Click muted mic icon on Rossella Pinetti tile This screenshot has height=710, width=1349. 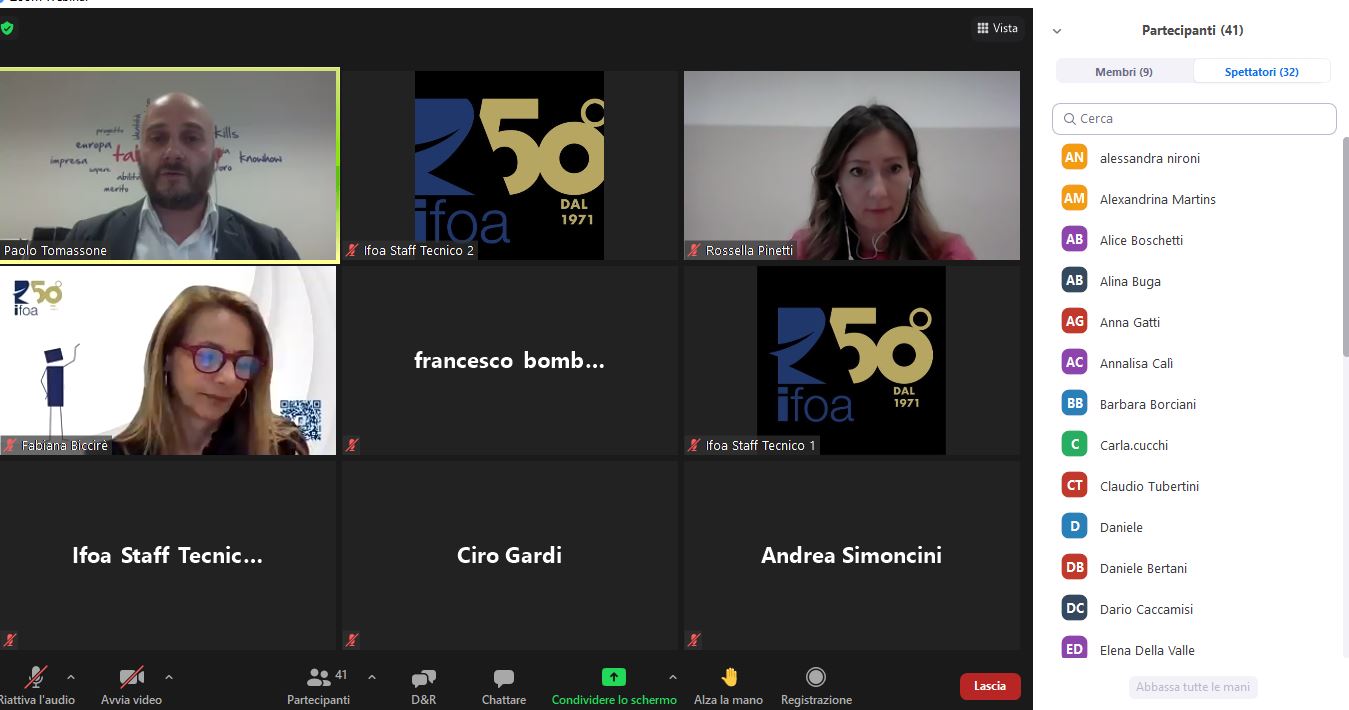point(694,250)
